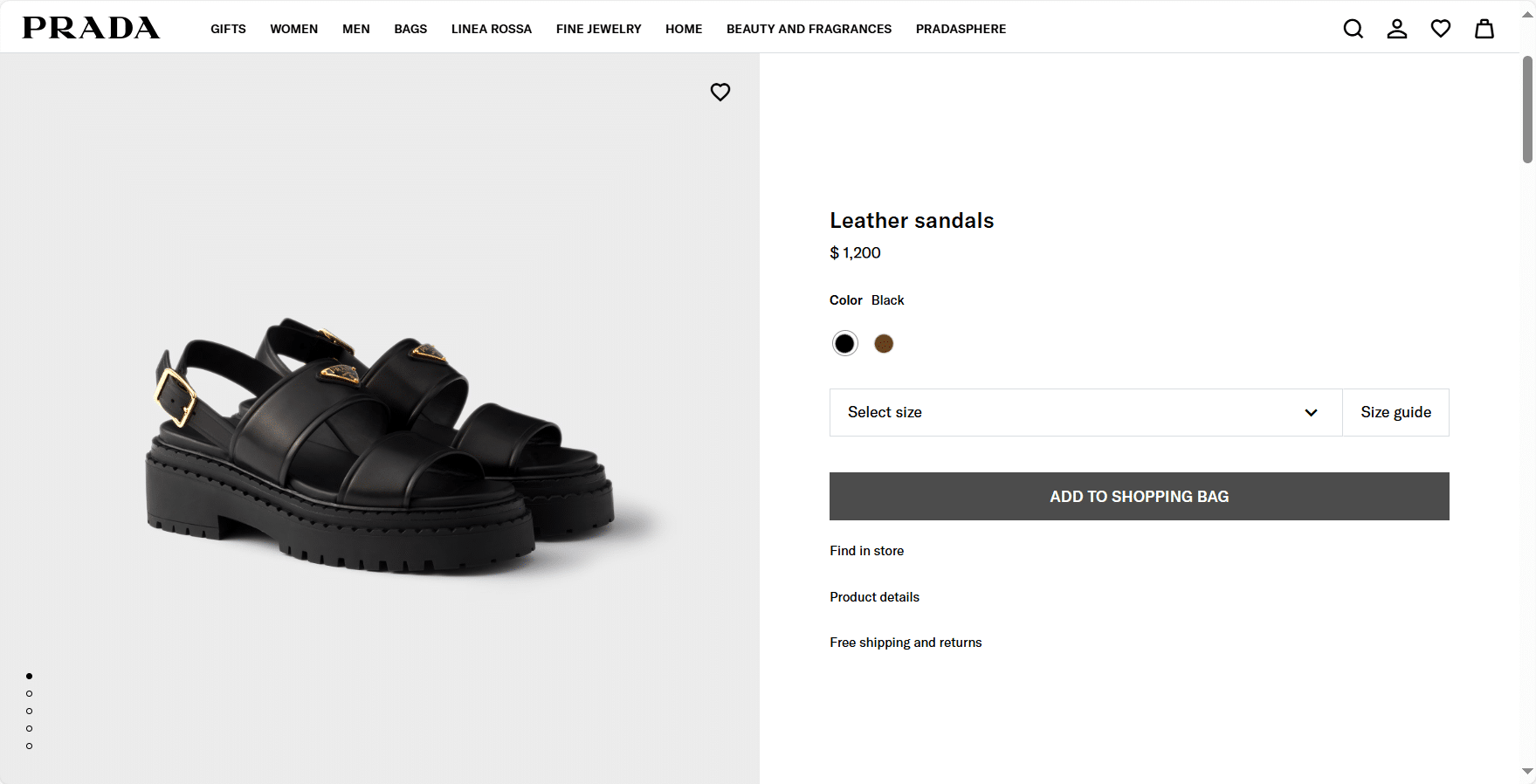Click scrollbar up arrow
This screenshot has width=1536, height=784.
(x=1527, y=15)
